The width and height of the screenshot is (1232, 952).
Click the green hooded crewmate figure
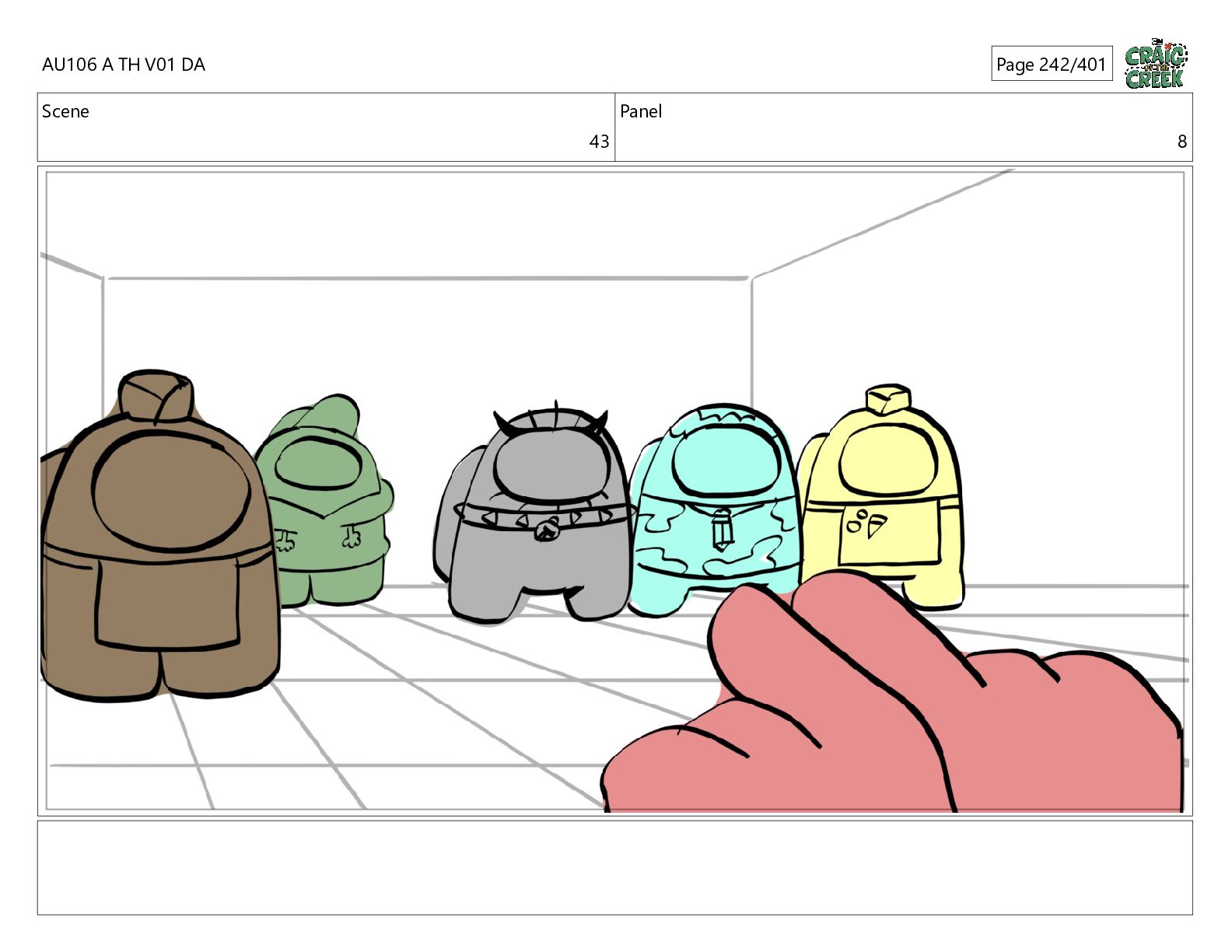(x=325, y=502)
